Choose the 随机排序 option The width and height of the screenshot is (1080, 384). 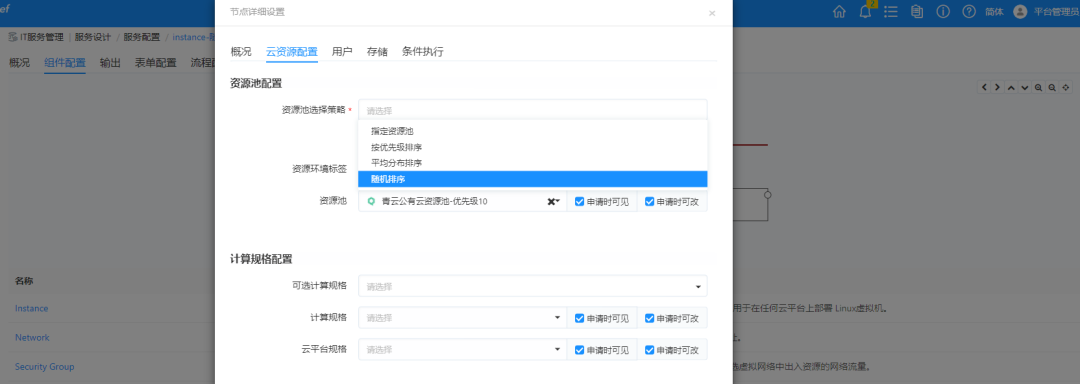tap(532, 179)
